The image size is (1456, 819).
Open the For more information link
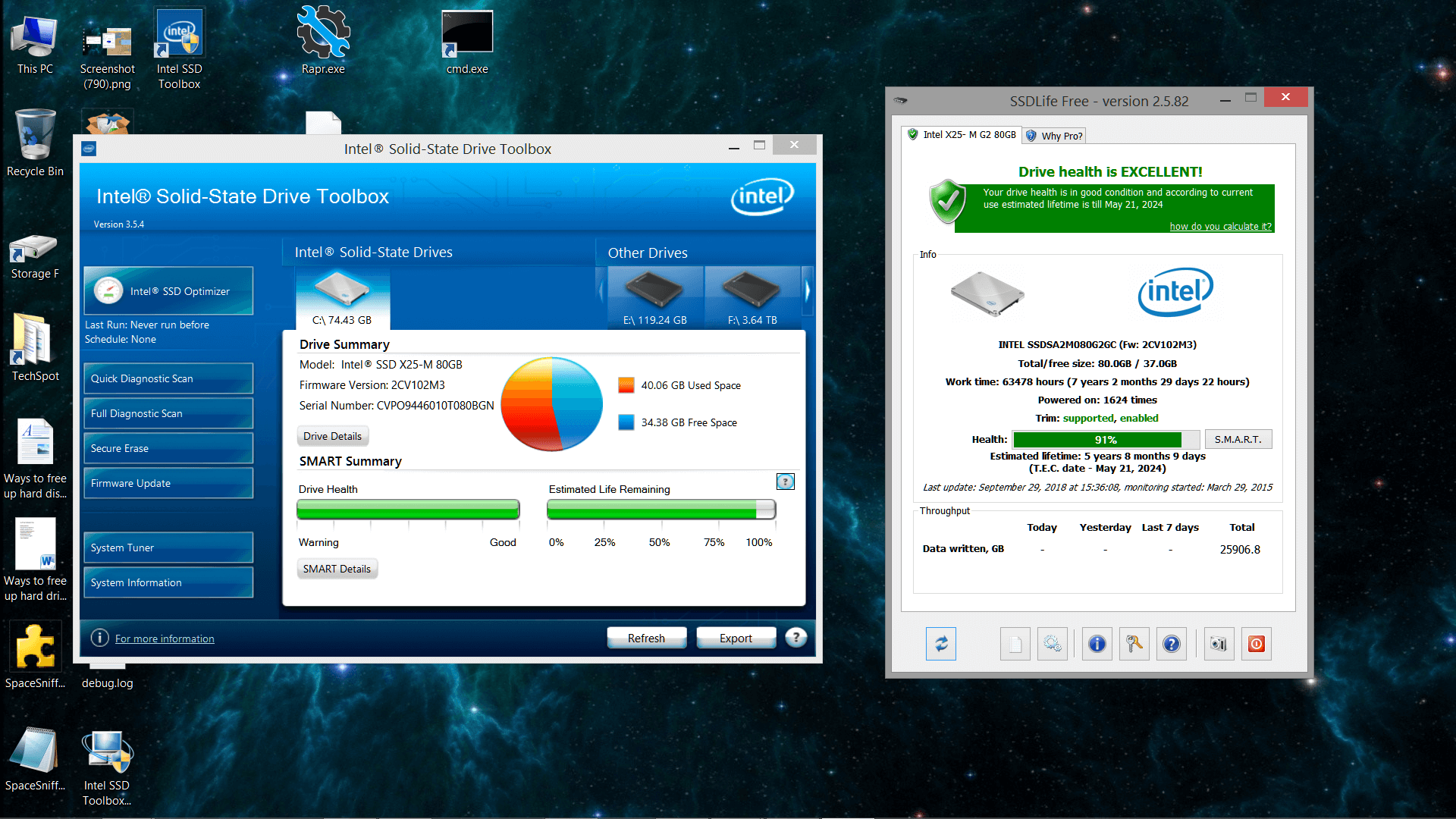click(x=165, y=639)
